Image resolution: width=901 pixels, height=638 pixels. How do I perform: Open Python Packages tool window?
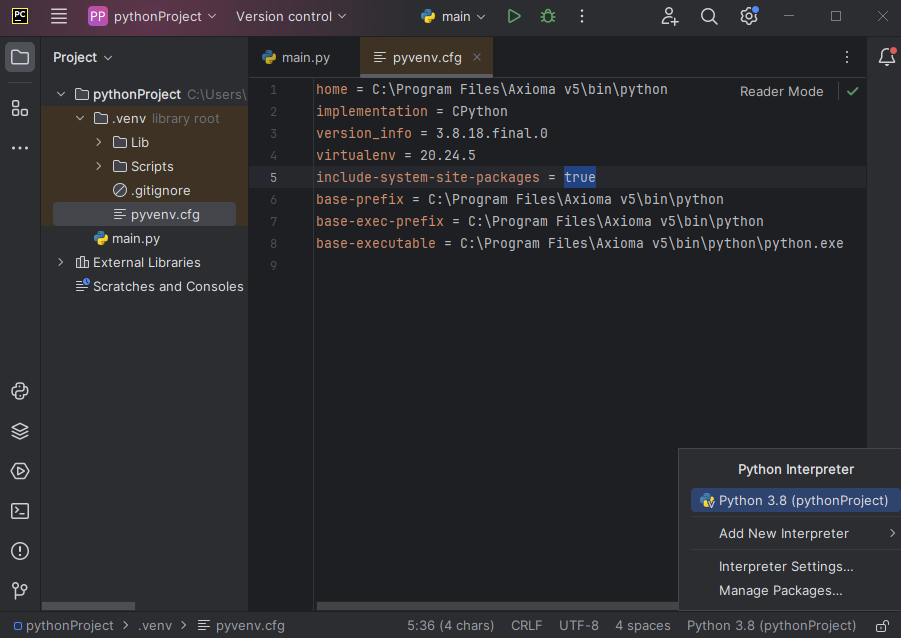[20, 431]
